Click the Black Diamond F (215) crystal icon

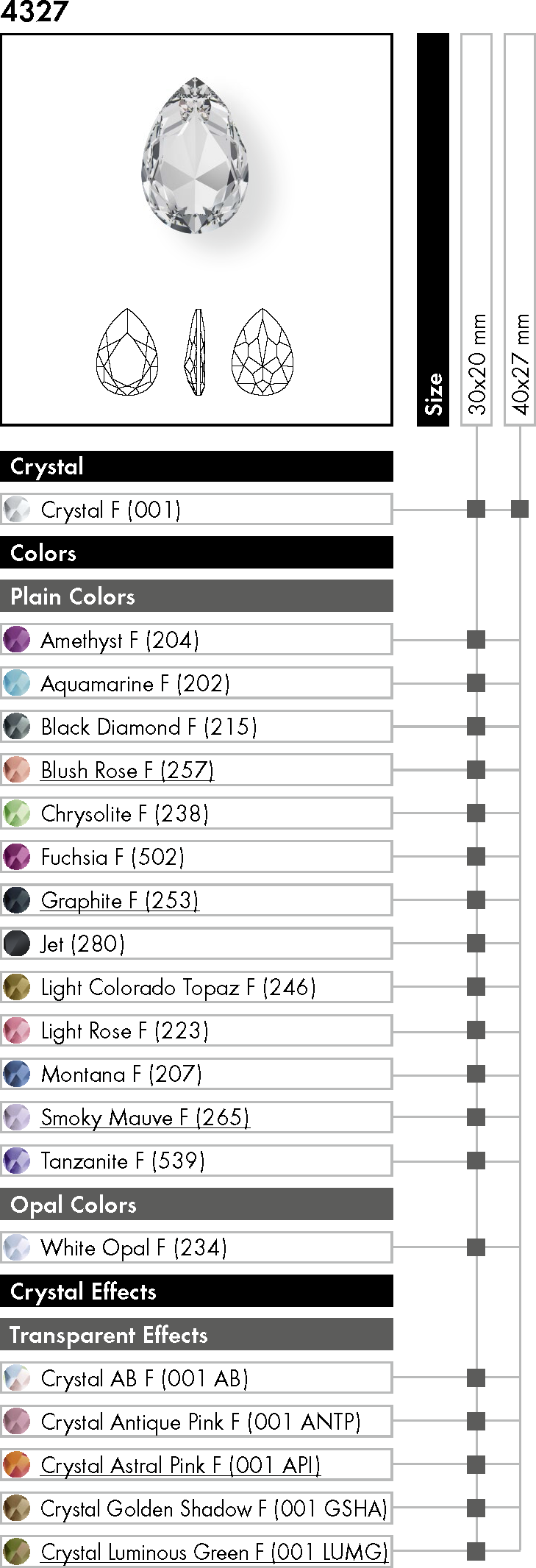click(16, 726)
